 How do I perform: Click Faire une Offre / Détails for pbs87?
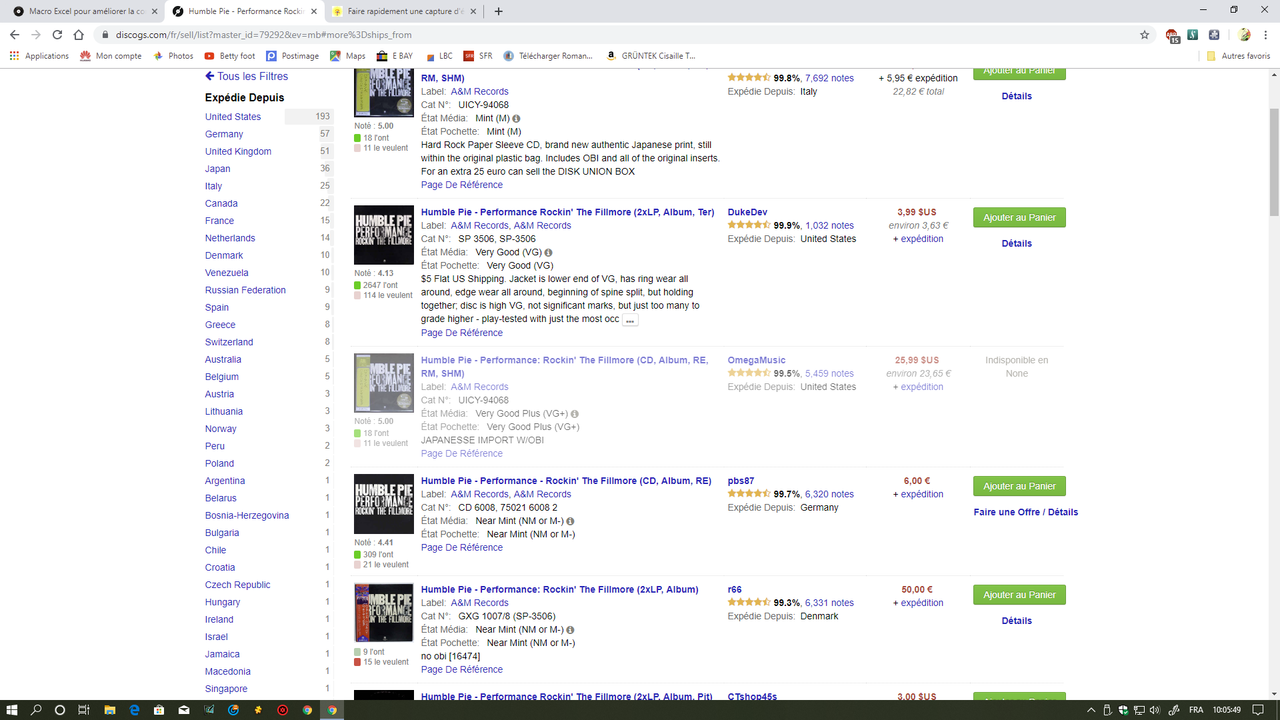point(1025,512)
